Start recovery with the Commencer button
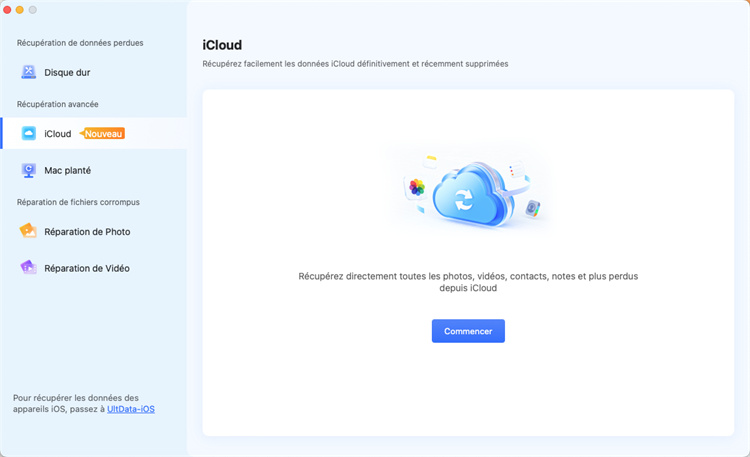This screenshot has width=750, height=457. tap(468, 331)
